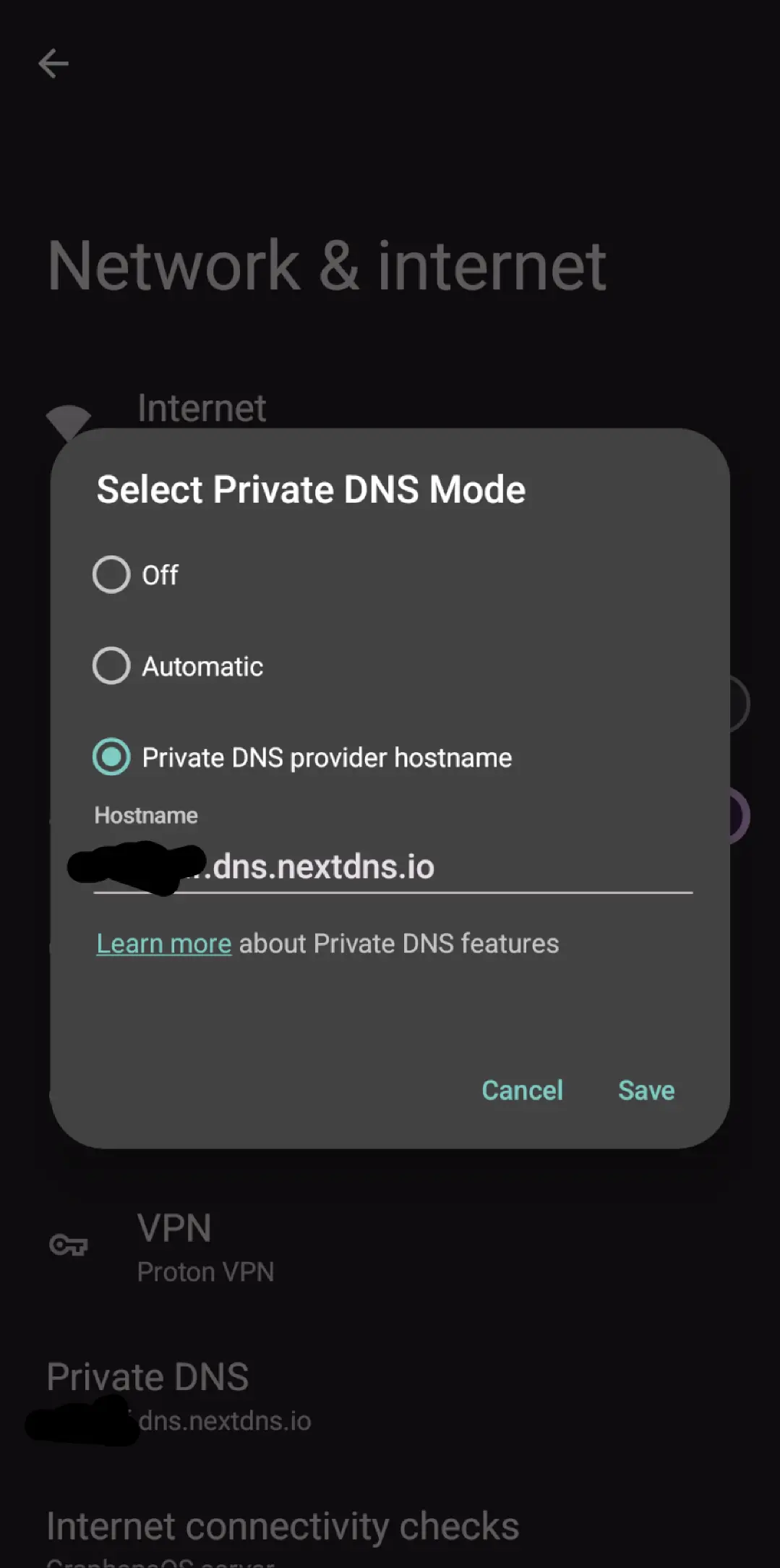The height and width of the screenshot is (1568, 780).
Task: Open the Internet settings entry
Action: coord(202,408)
